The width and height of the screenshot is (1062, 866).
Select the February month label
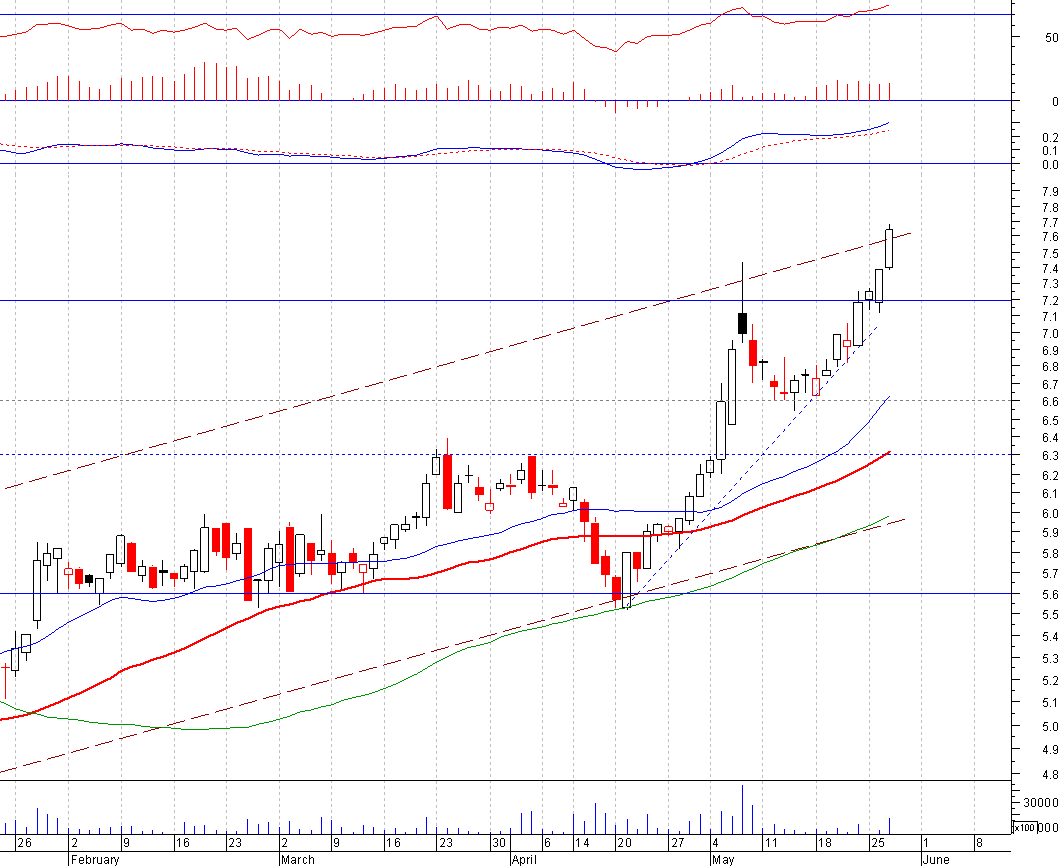pyautogui.click(x=95, y=859)
